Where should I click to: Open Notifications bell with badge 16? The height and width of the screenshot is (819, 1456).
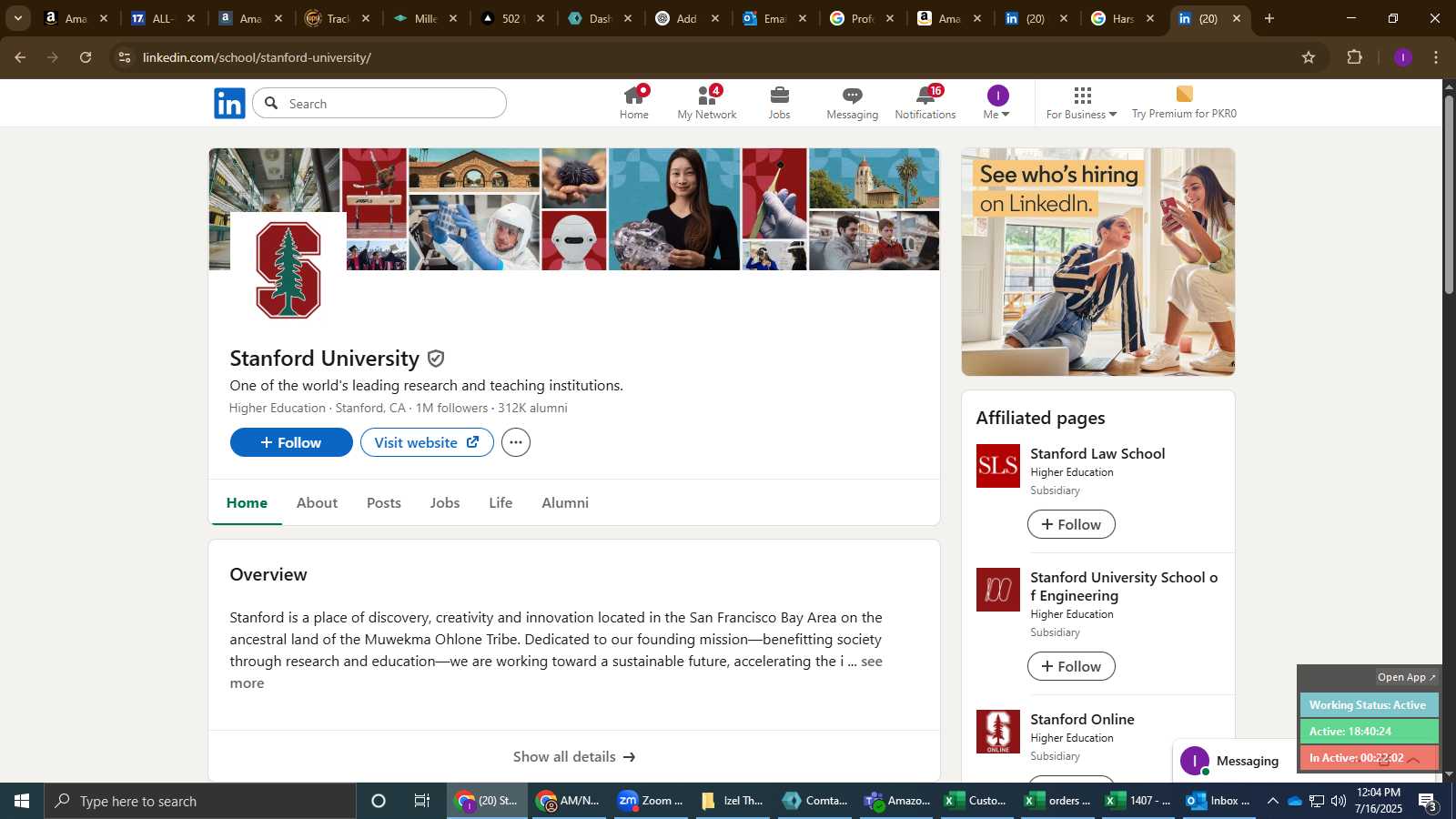925,103
